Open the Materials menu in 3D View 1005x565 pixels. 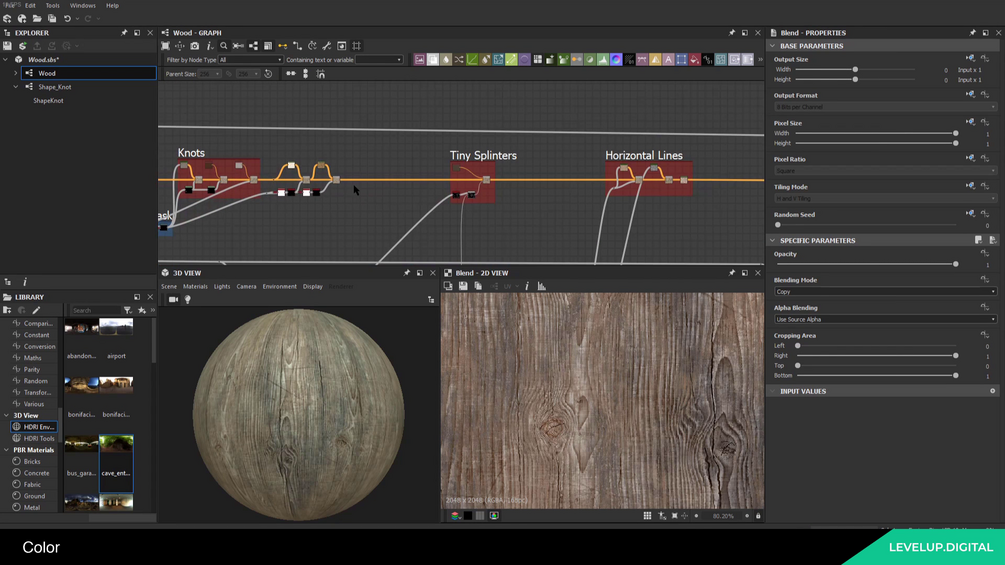click(195, 287)
